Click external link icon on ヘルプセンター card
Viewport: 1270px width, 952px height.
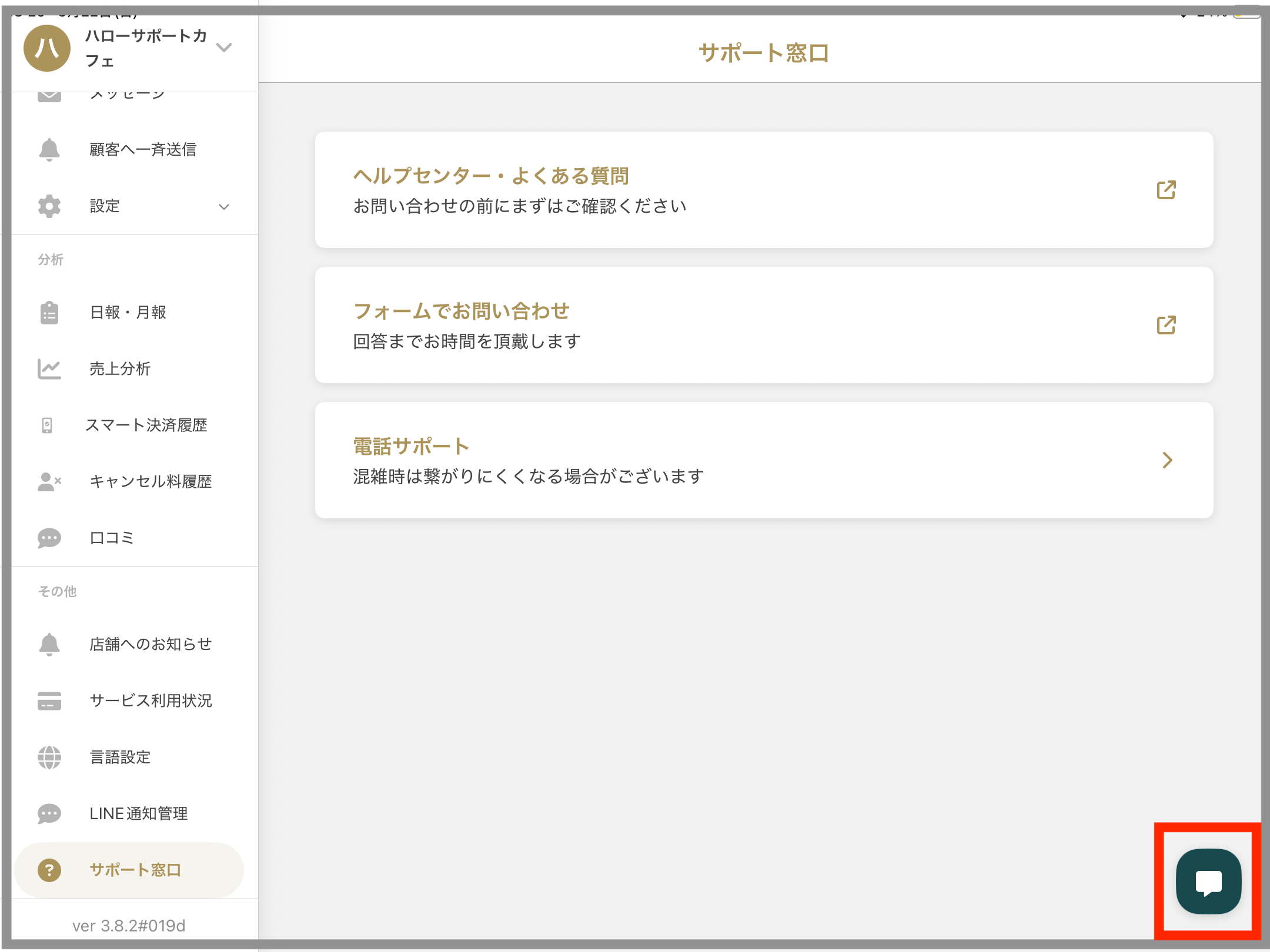click(1166, 190)
